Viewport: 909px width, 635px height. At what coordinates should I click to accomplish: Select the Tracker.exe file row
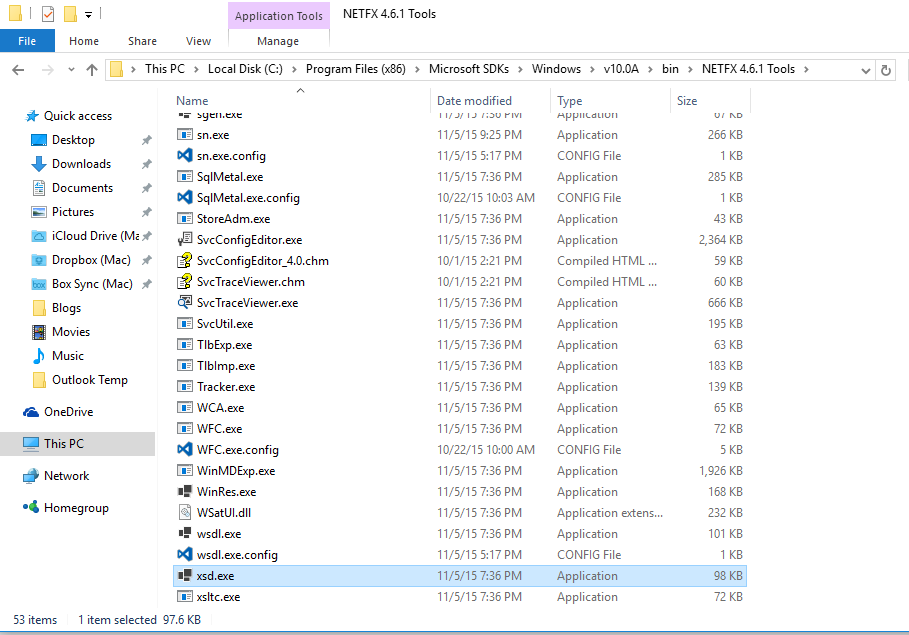pos(460,387)
